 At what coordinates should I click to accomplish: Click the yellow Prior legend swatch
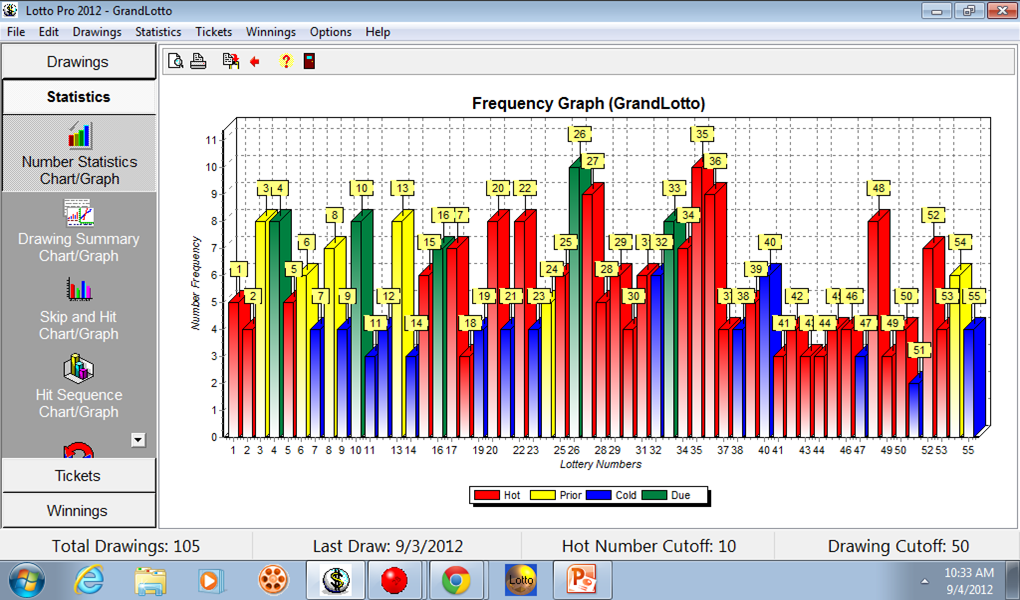pyautogui.click(x=543, y=495)
